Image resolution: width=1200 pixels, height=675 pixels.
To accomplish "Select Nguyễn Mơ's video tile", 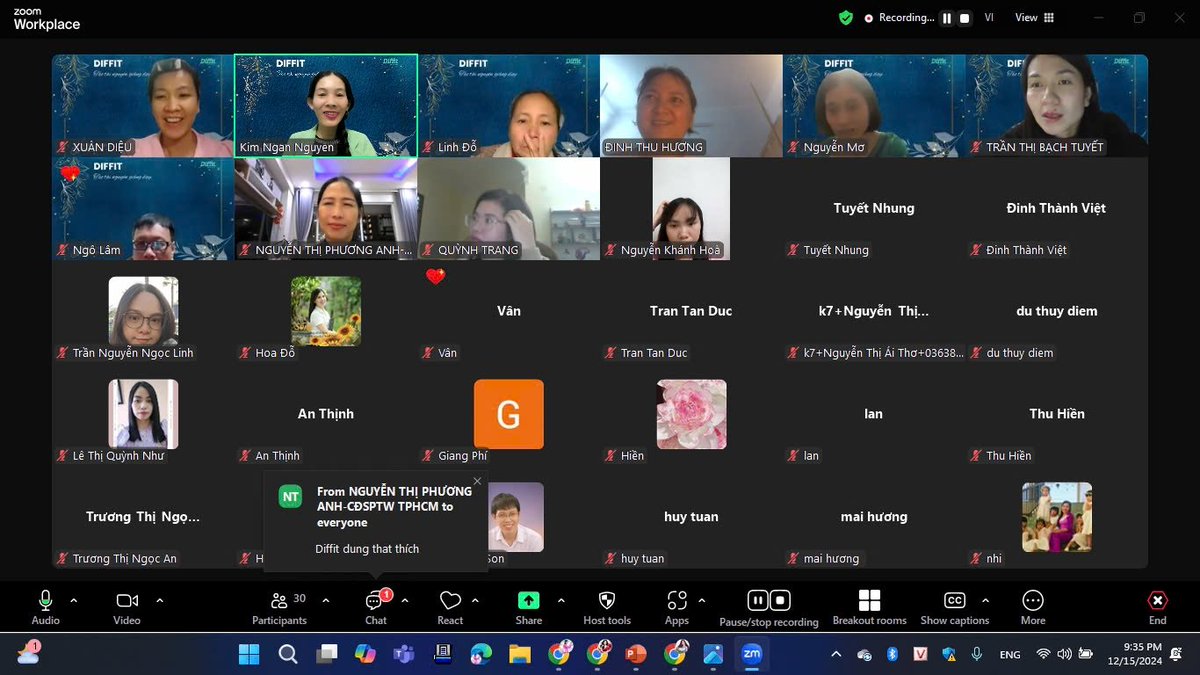I will [x=874, y=105].
